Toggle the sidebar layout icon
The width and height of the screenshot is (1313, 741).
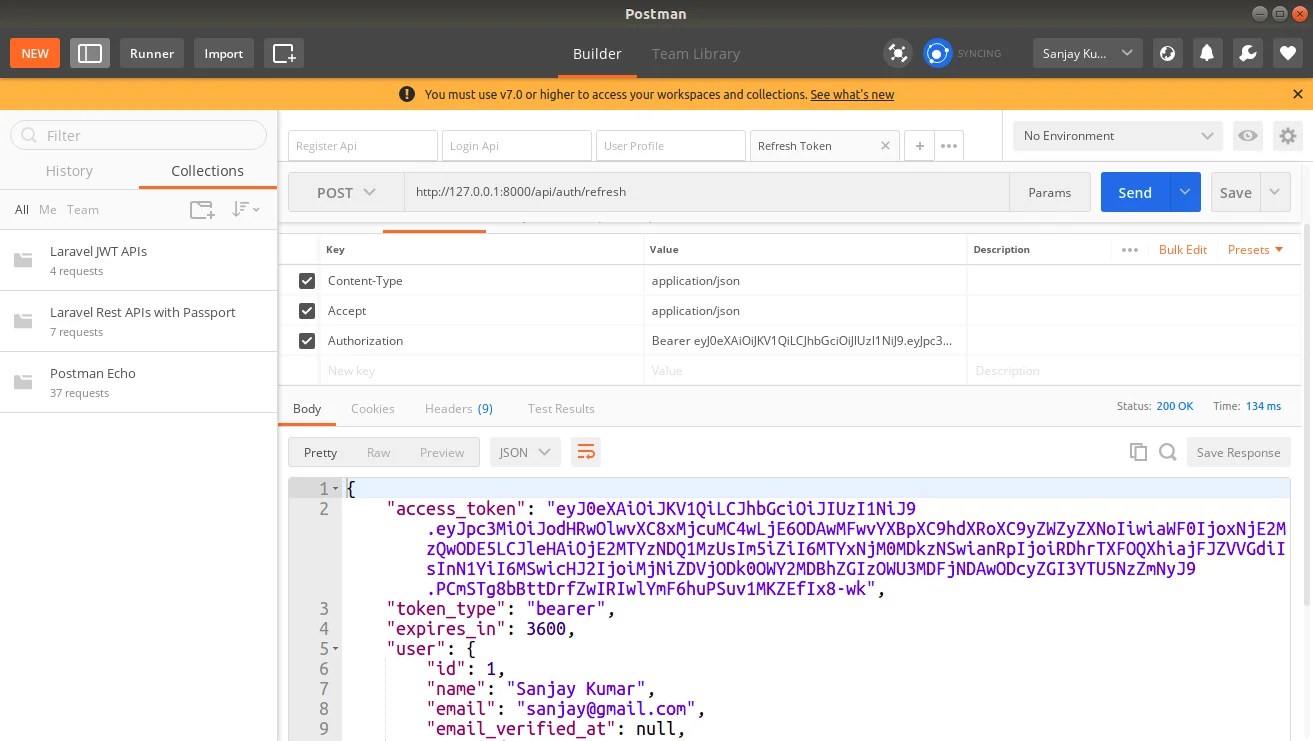coord(90,53)
